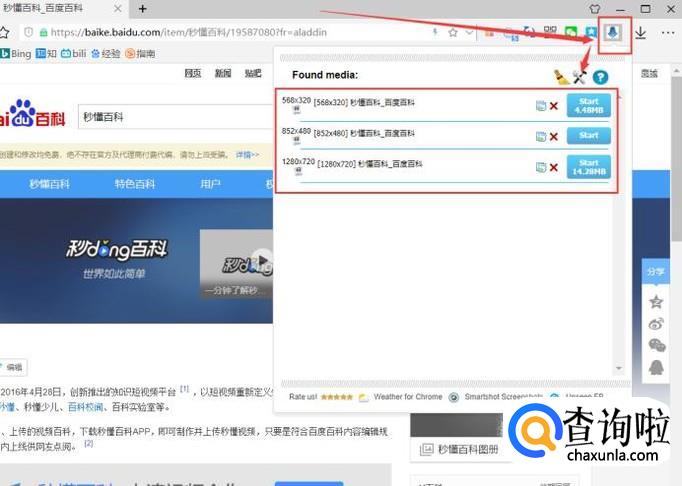Start downloading the 852x480 video
This screenshot has height=486, width=682.
(x=588, y=136)
